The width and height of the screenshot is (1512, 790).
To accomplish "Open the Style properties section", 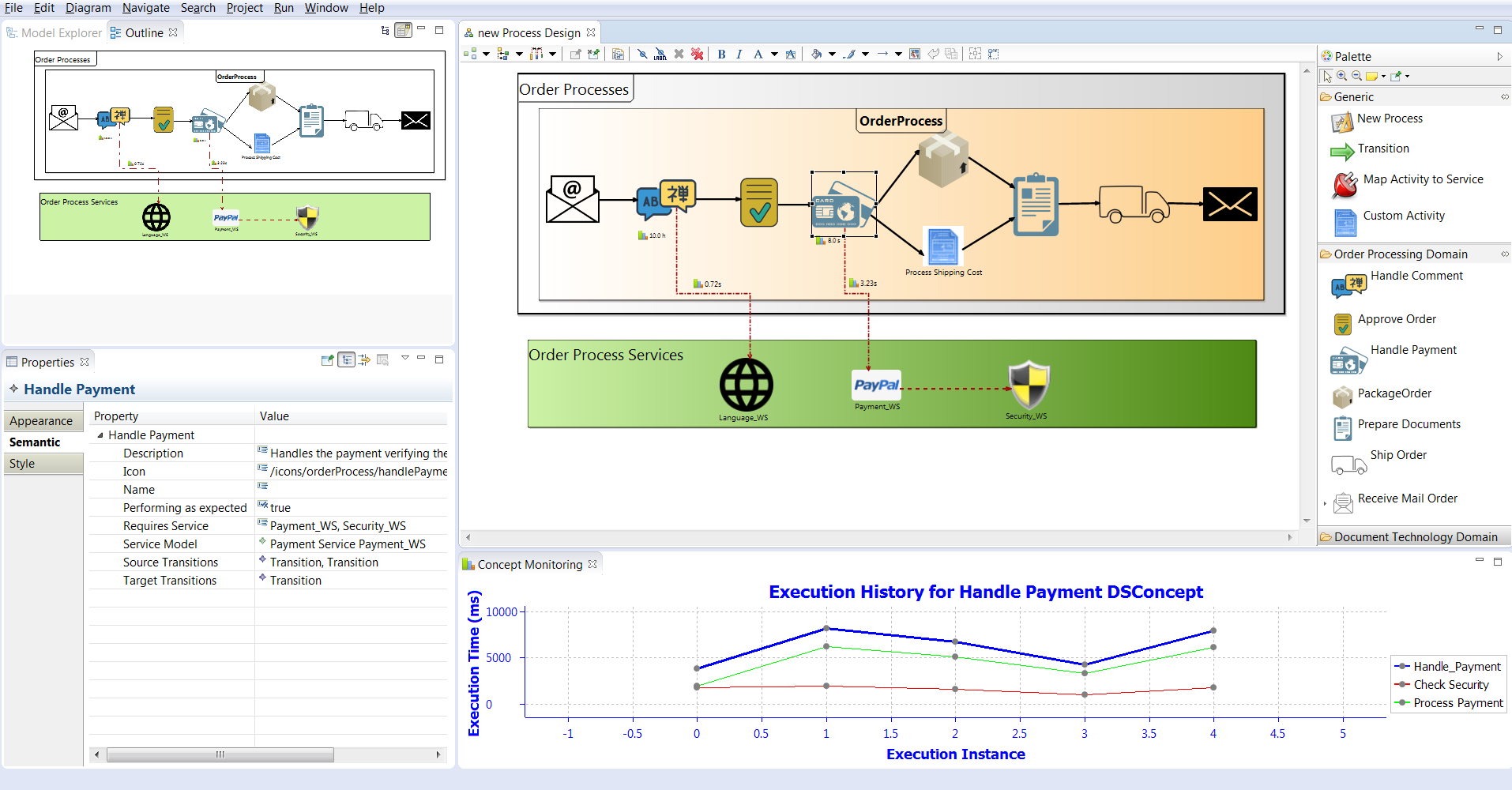I will click(x=23, y=464).
